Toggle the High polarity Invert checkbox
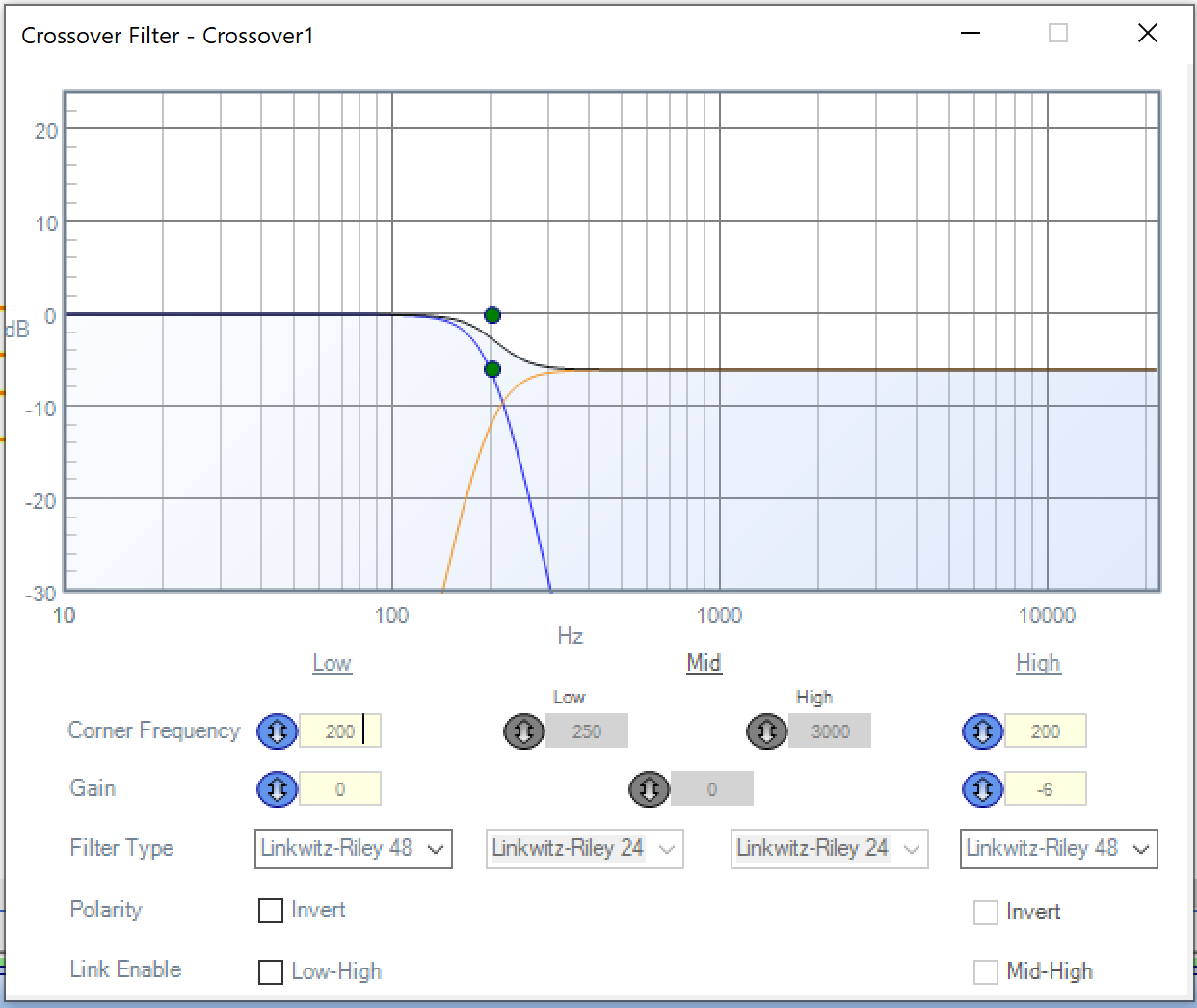 [x=986, y=912]
